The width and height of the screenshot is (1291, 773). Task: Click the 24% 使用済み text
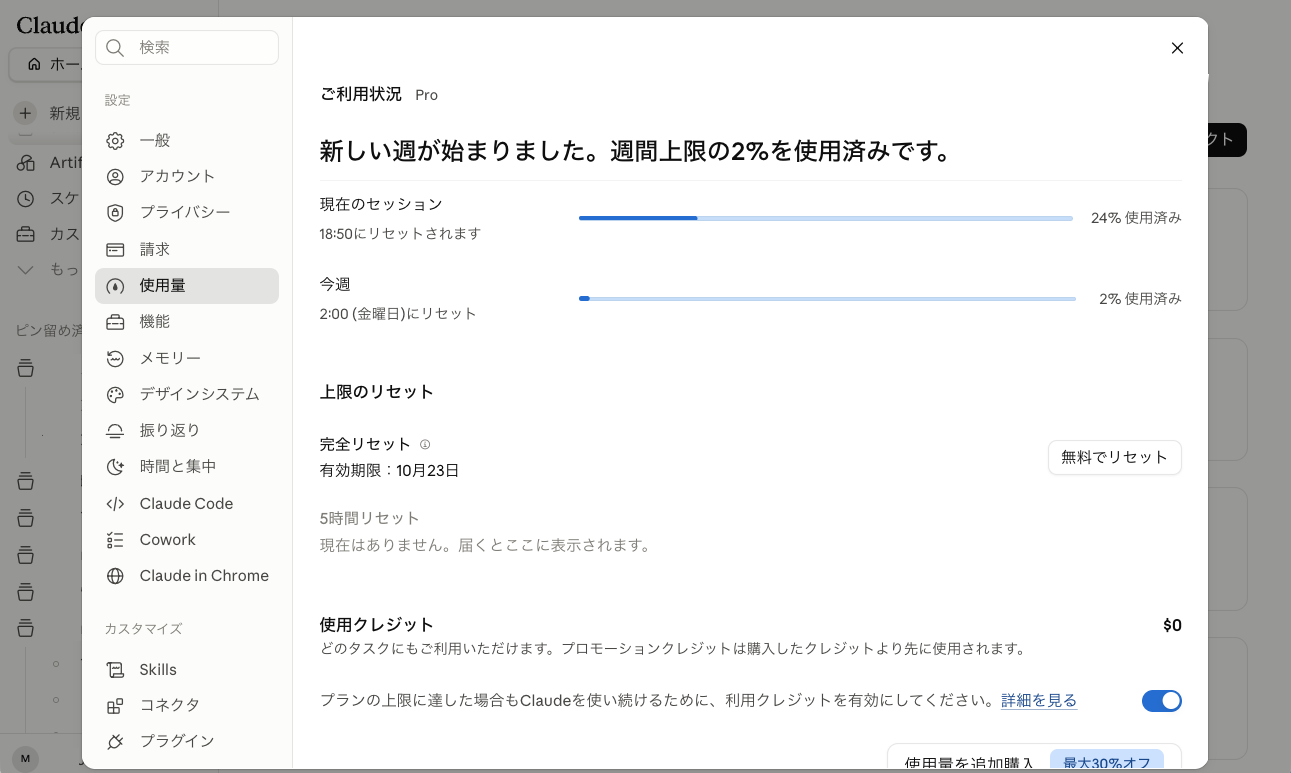[1136, 218]
